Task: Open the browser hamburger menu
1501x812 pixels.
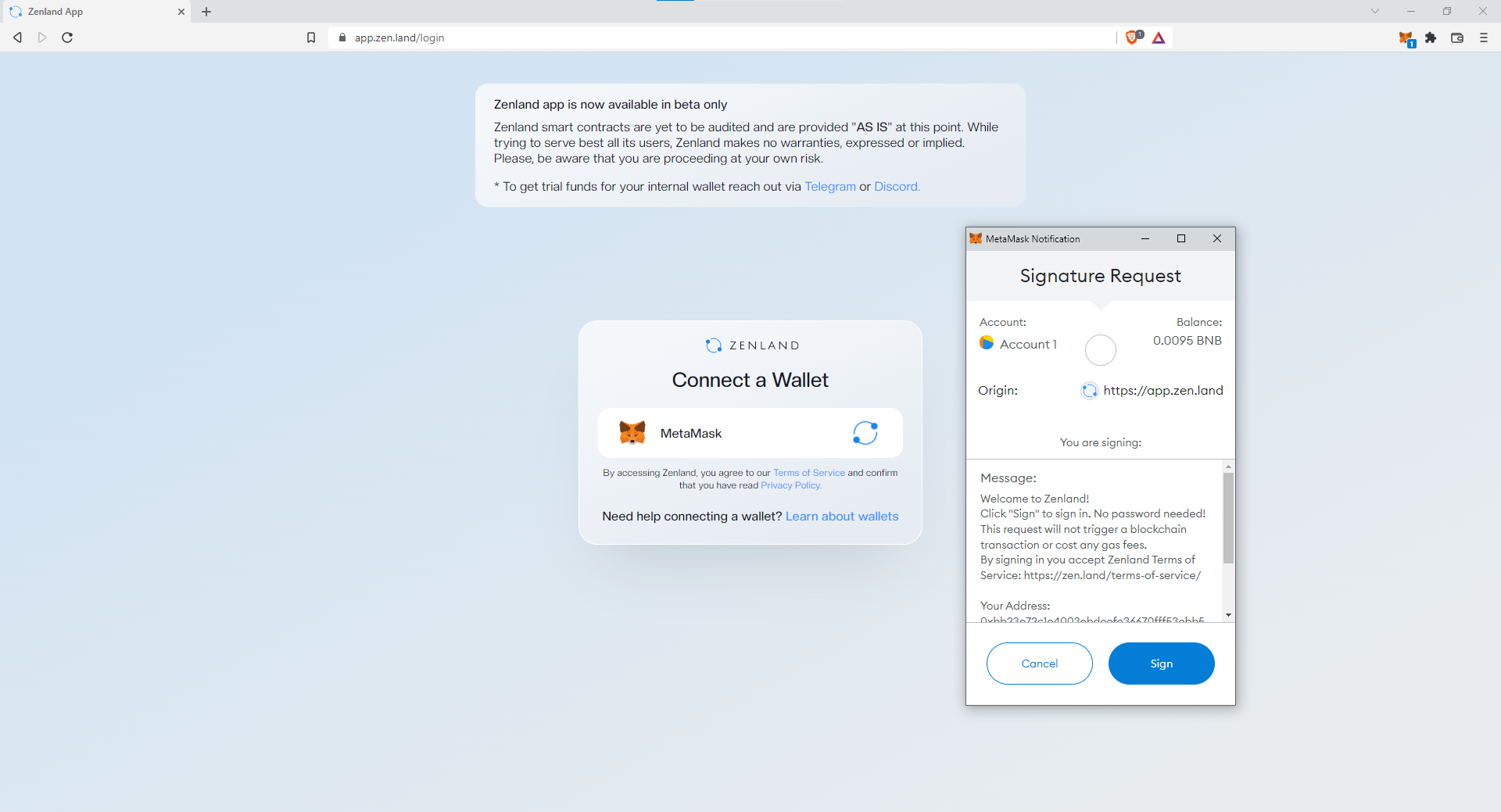Action: [x=1483, y=38]
